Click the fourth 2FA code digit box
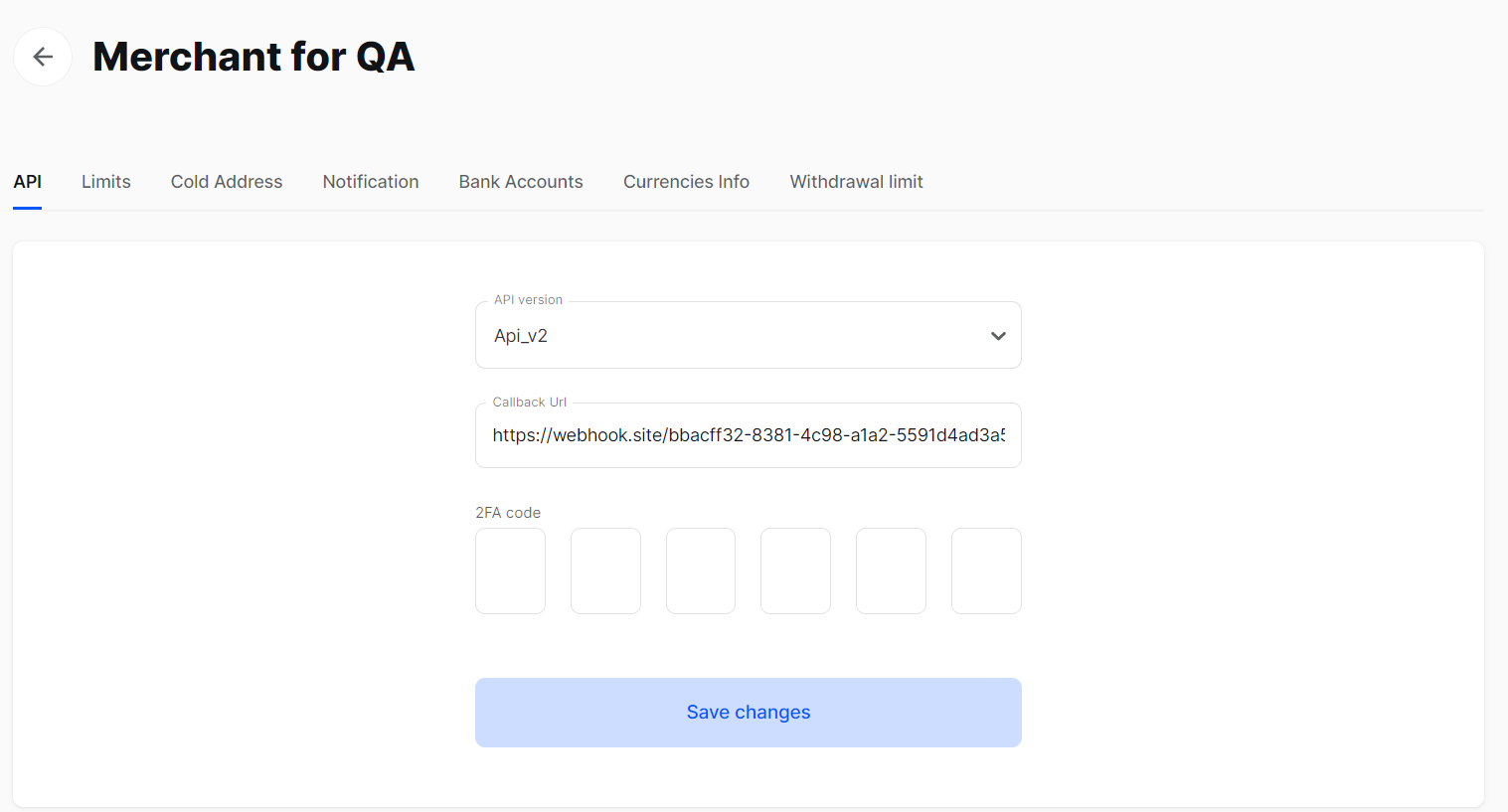 point(795,570)
